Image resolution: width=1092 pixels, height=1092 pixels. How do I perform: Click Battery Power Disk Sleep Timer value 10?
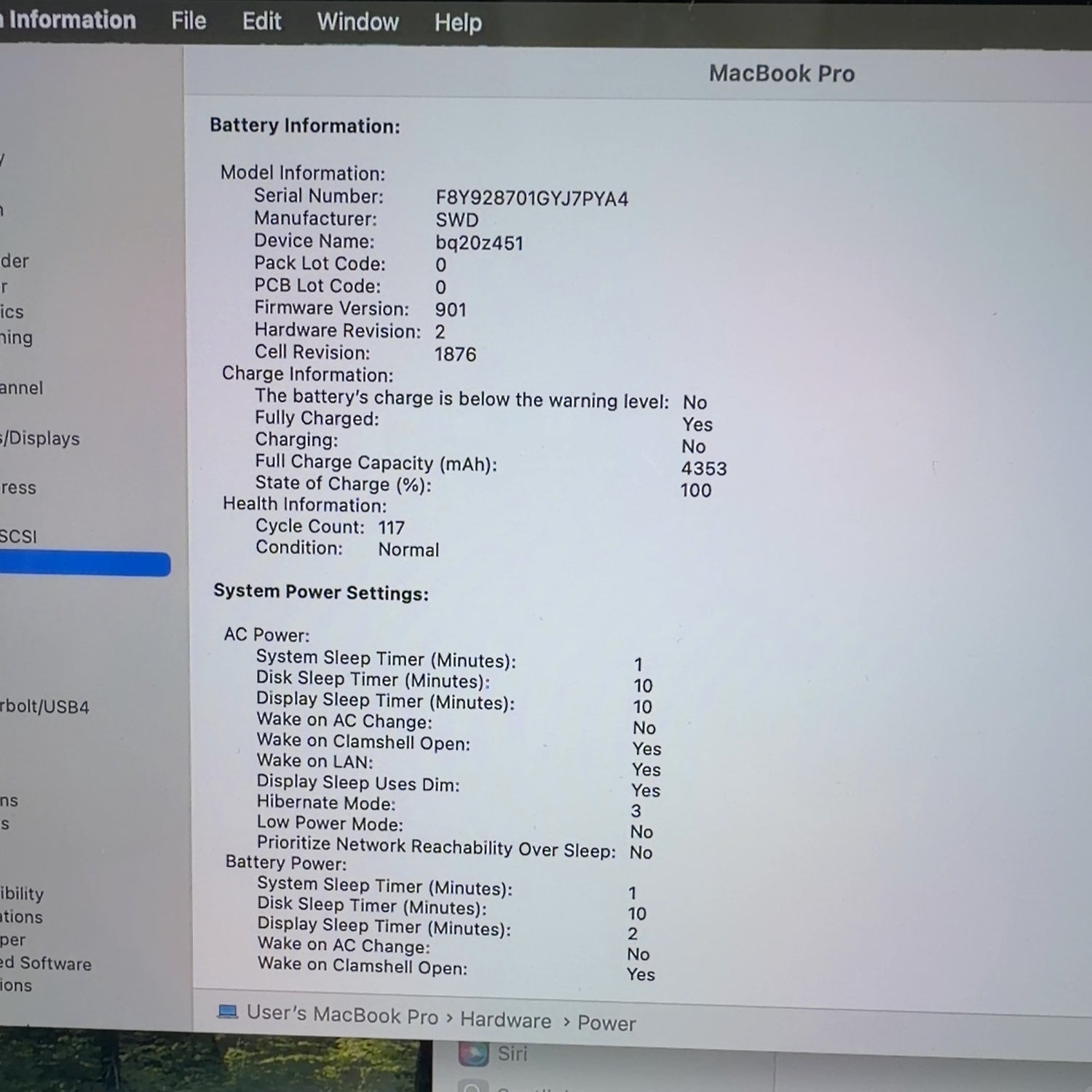[x=637, y=914]
